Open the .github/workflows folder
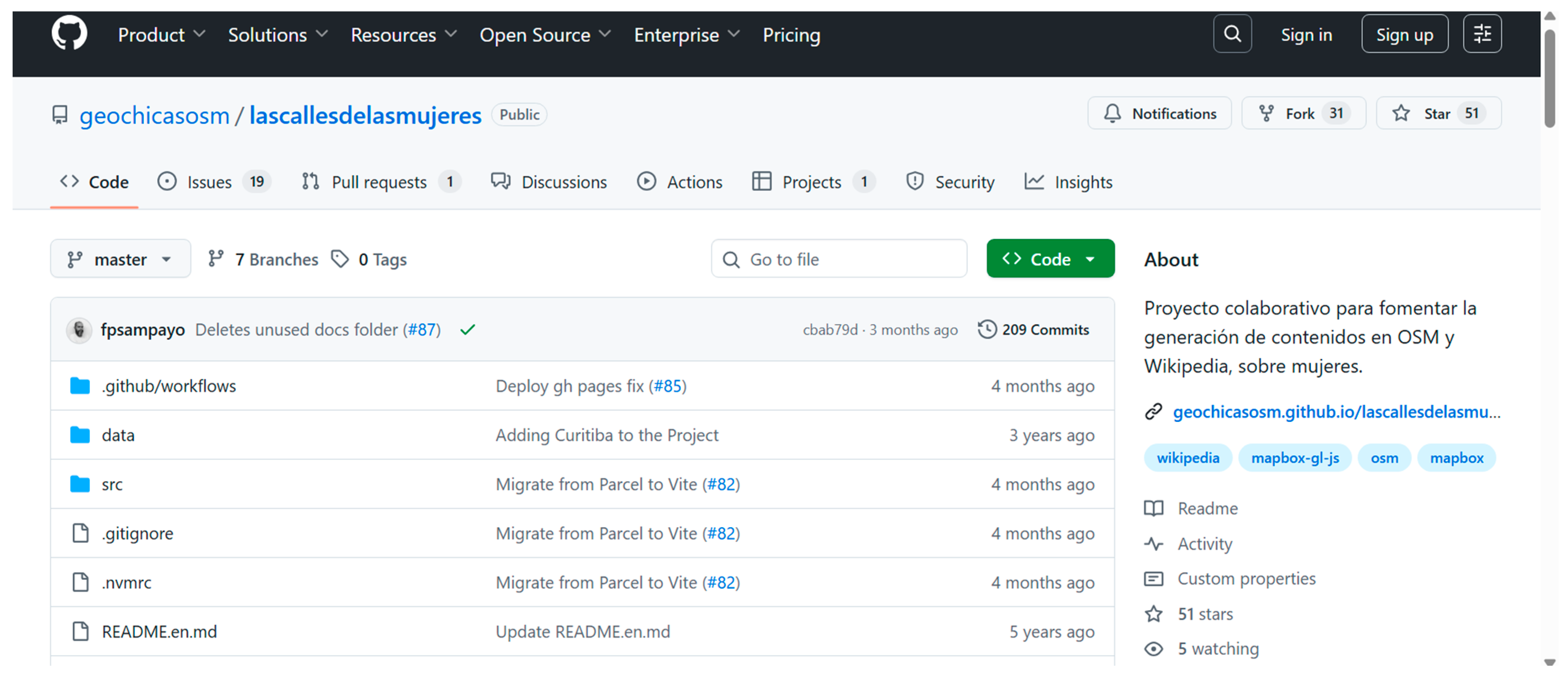Viewport: 1568px width, 675px height. tap(169, 386)
